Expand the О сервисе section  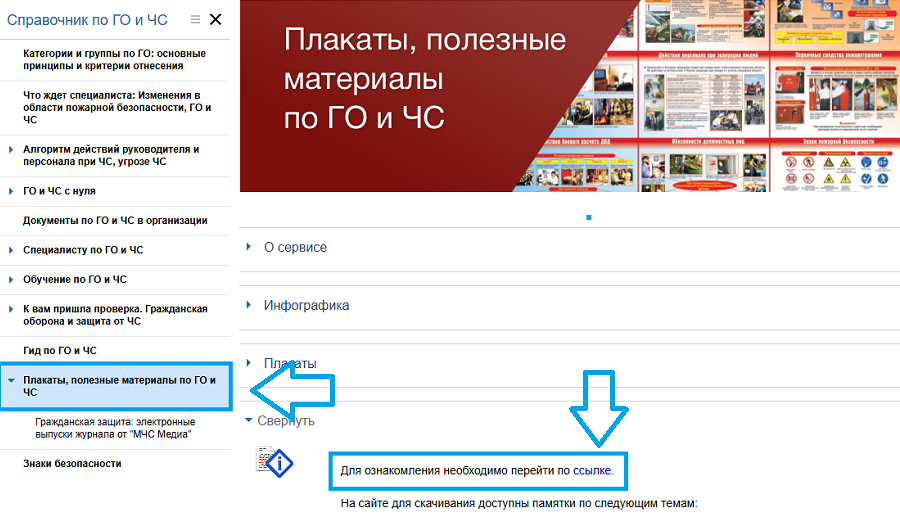click(295, 247)
